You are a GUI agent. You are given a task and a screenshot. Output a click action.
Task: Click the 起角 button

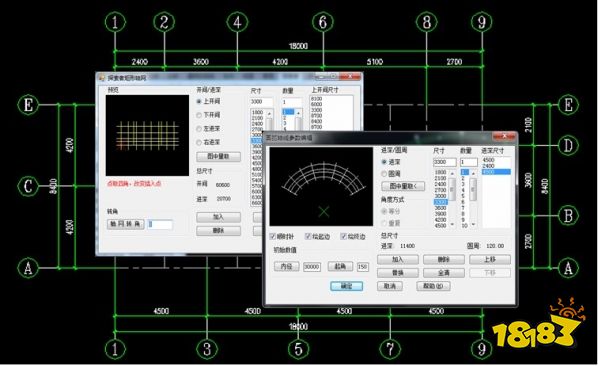tap(340, 266)
